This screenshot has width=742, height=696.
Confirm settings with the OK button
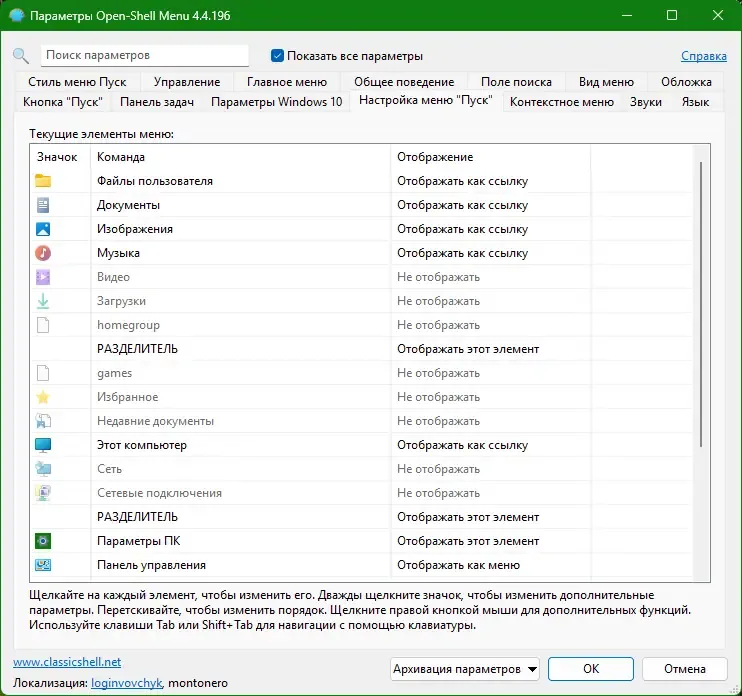coord(591,669)
